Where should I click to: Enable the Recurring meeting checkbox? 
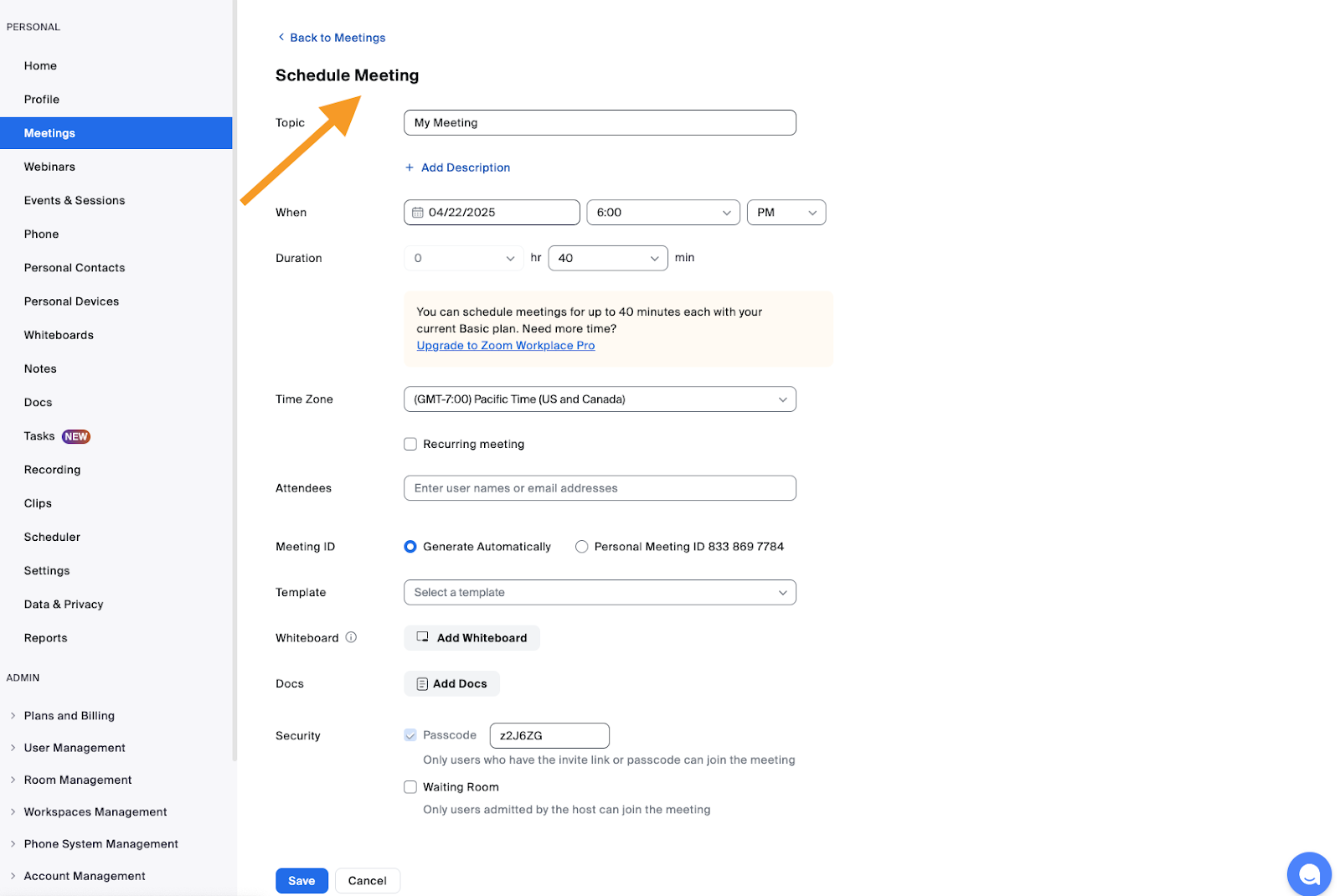click(410, 444)
